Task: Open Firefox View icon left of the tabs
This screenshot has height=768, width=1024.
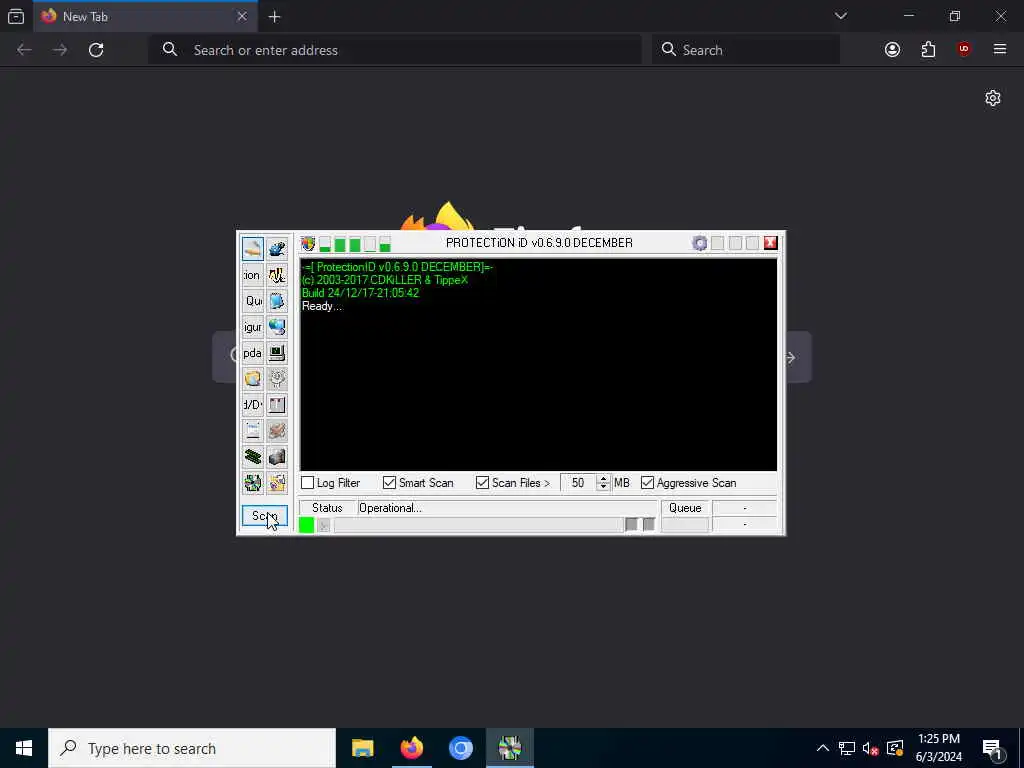Action: click(16, 16)
